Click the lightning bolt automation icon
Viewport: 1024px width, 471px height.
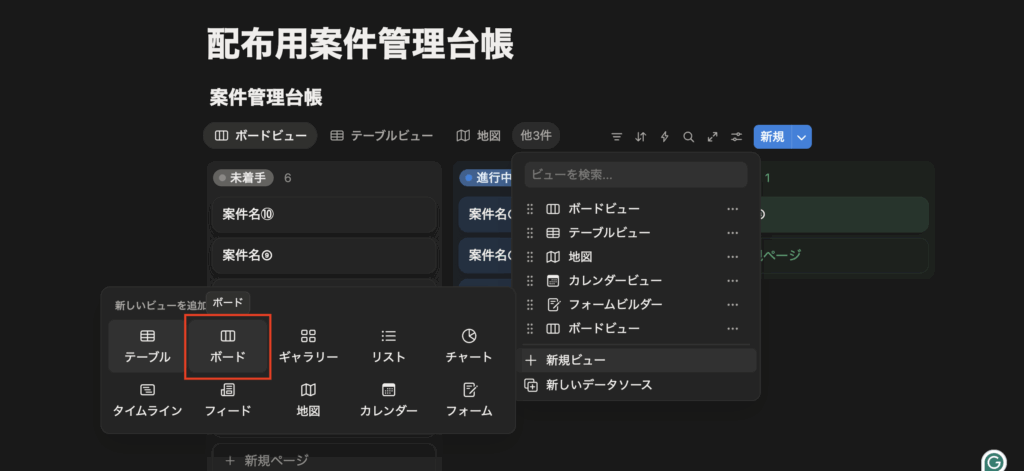(x=664, y=136)
